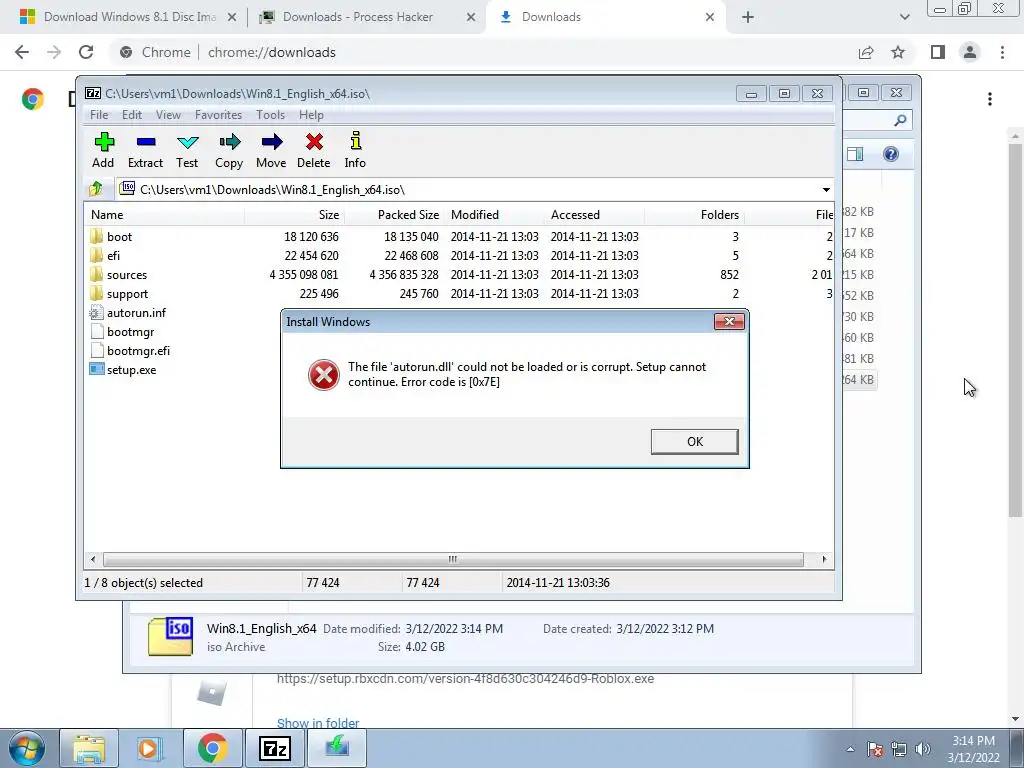Click the Add toolbar icon in 7-Zip
This screenshot has height=768, width=1024.
point(103,150)
